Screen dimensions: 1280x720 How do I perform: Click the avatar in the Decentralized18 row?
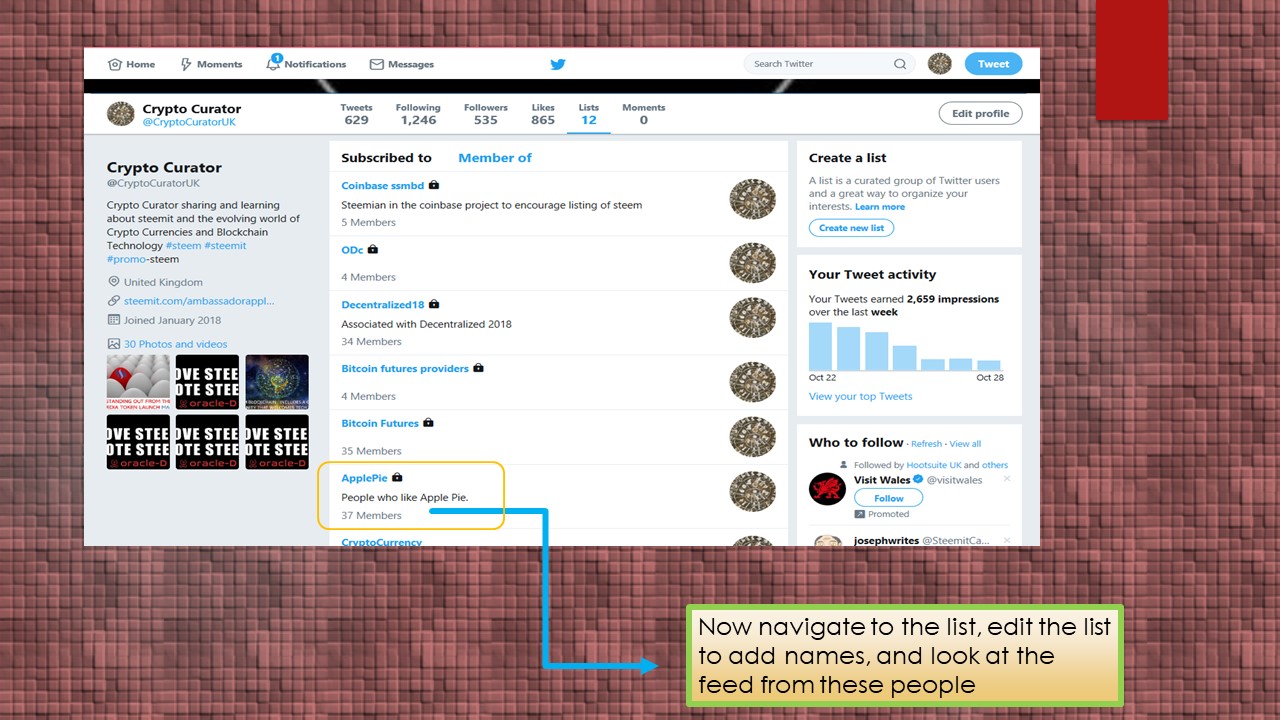(x=753, y=318)
